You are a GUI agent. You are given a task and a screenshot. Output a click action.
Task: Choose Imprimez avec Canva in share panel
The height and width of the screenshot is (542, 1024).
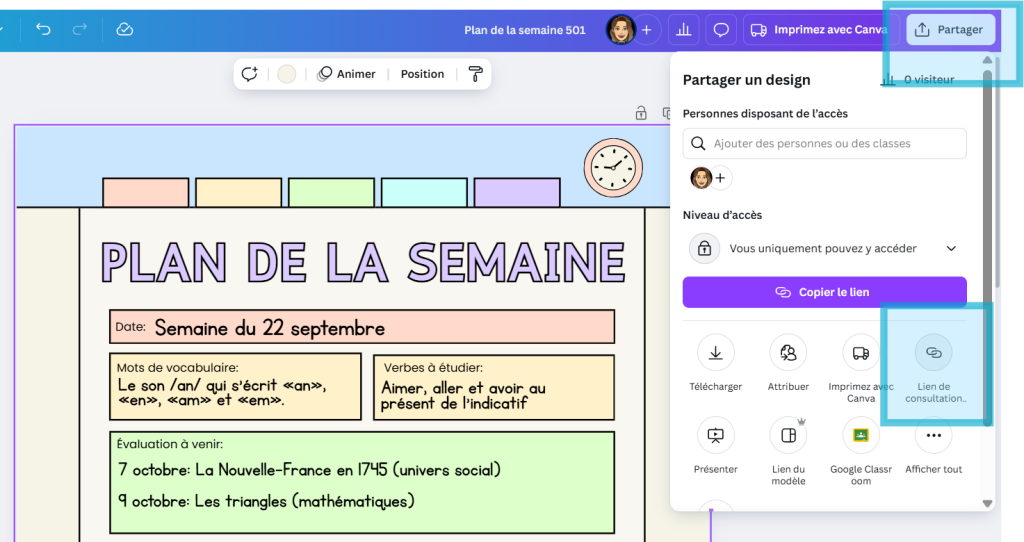(861, 353)
